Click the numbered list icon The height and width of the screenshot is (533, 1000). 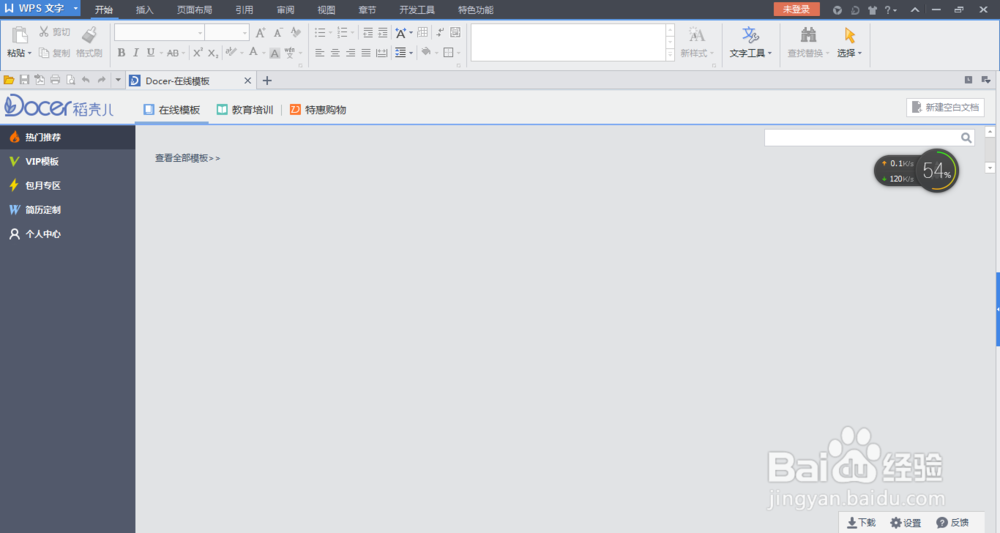pyautogui.click(x=342, y=33)
